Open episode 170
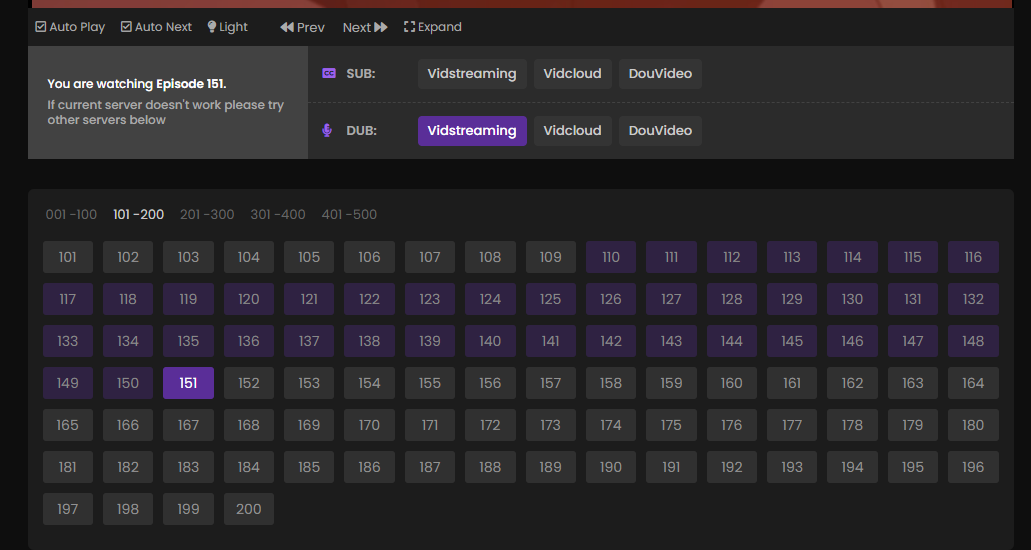Screen dimensions: 1031x550 [370, 425]
